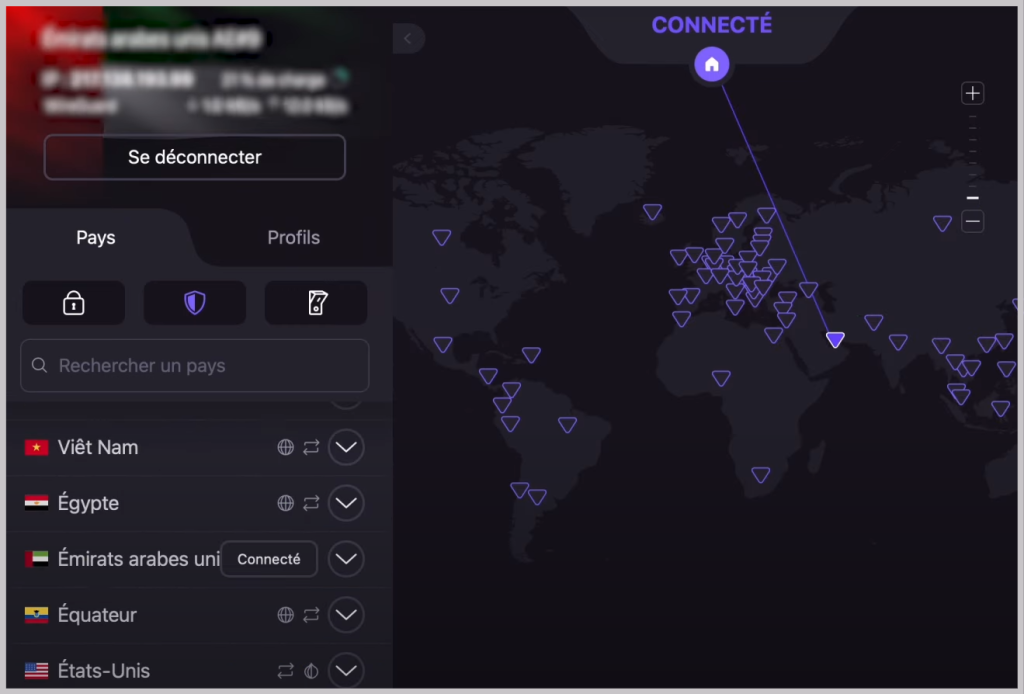Switch to the Pays tab
The image size is (1024, 694).
[96, 238]
